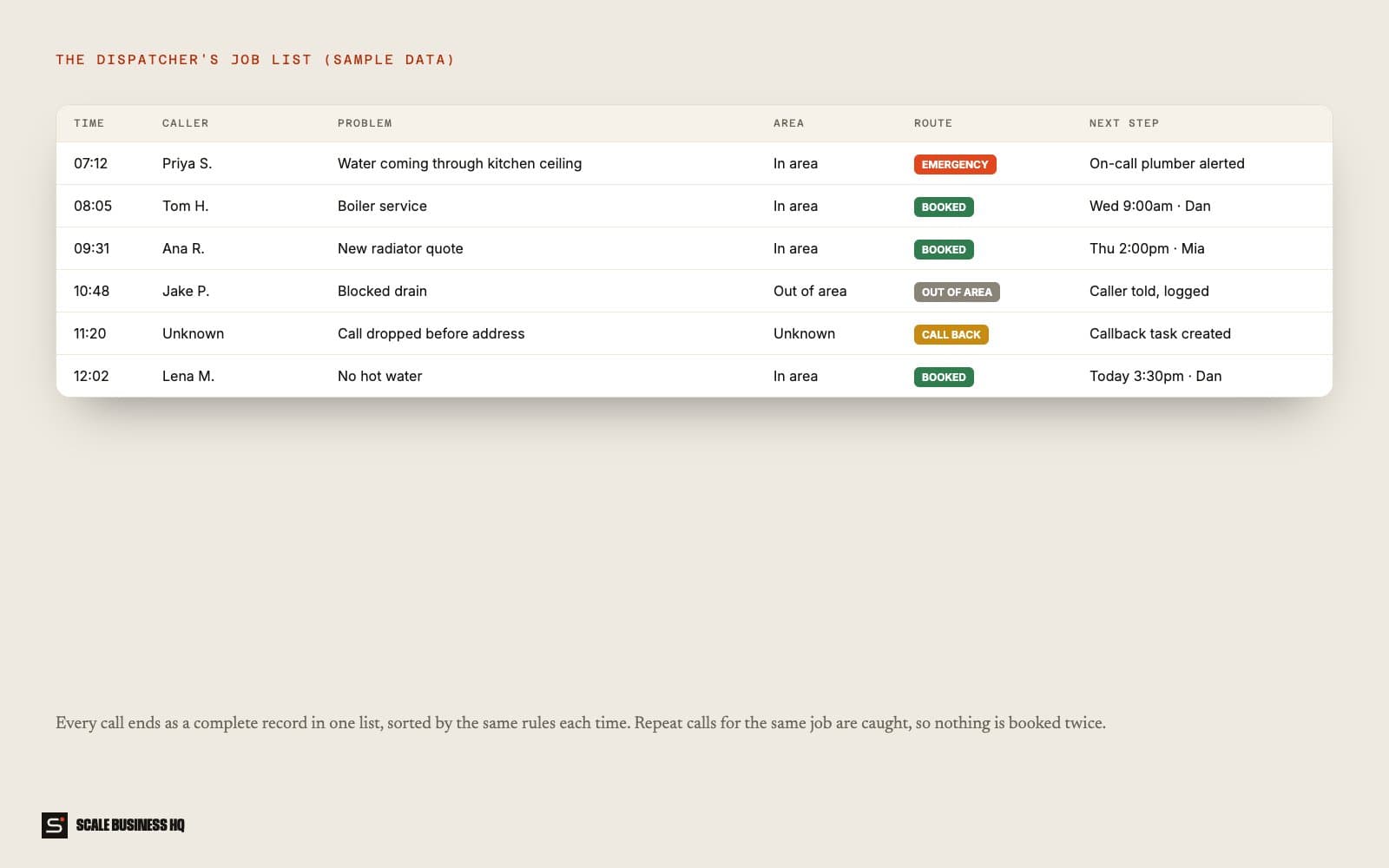Click the SCALE BUSINESS HQ wordmark

130,825
